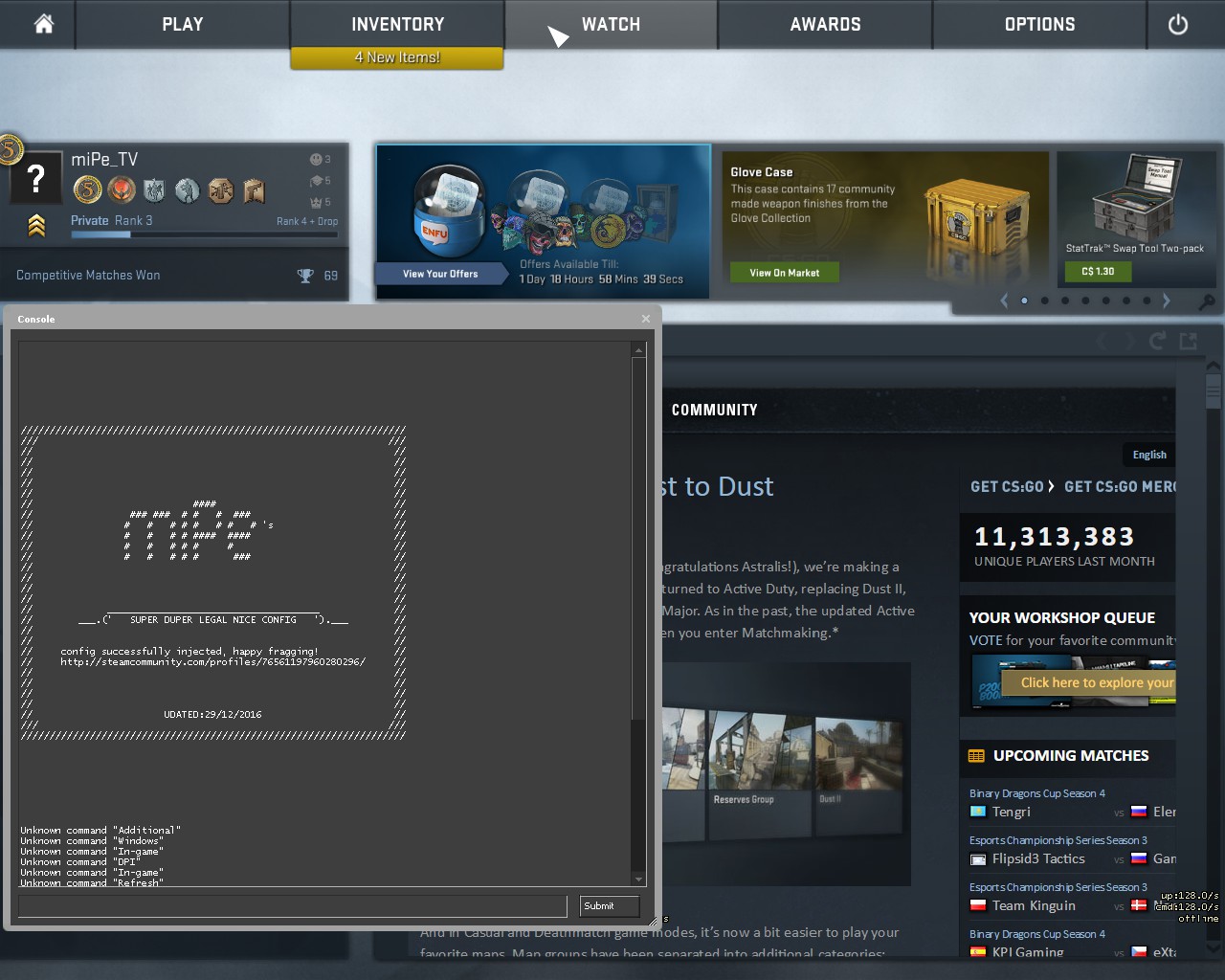Submit the console command
Image resolution: width=1225 pixels, height=980 pixels.
(x=610, y=905)
